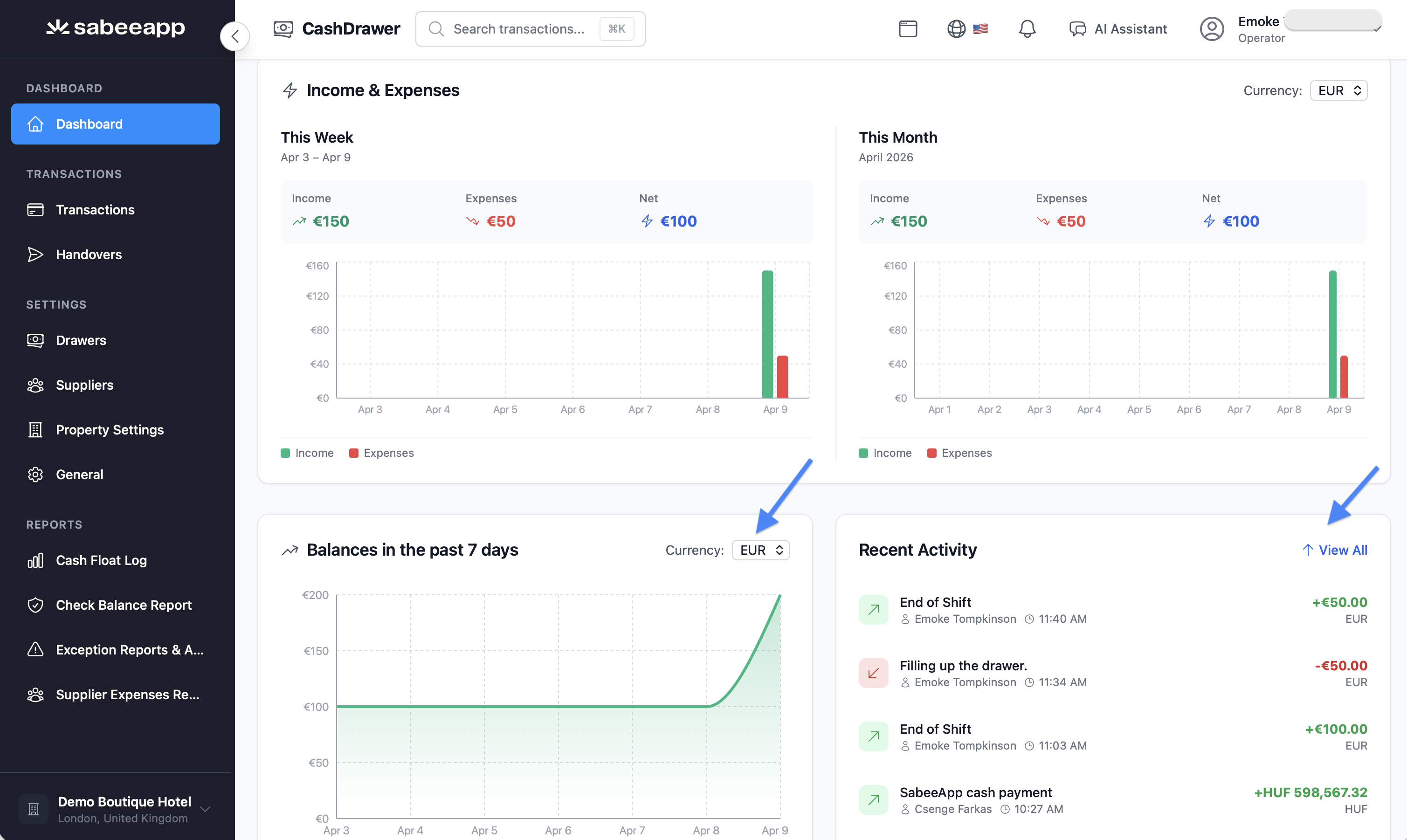
Task: Toggle the Income legend in This Week chart
Action: point(307,453)
